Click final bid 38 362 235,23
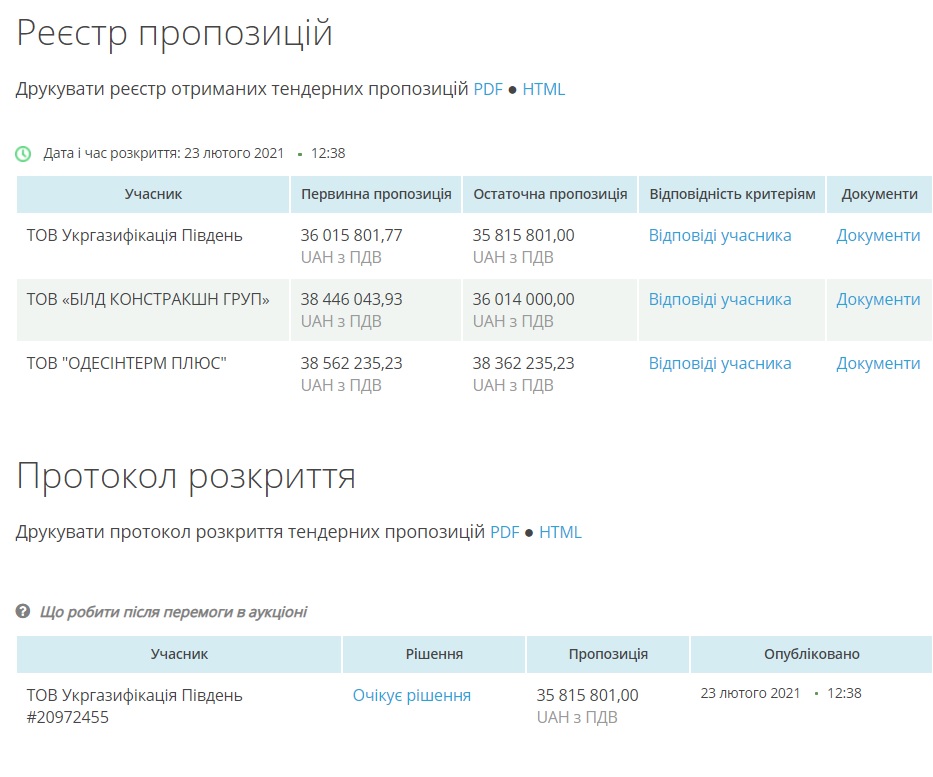Image resolution: width=933 pixels, height=777 pixels. click(x=524, y=364)
